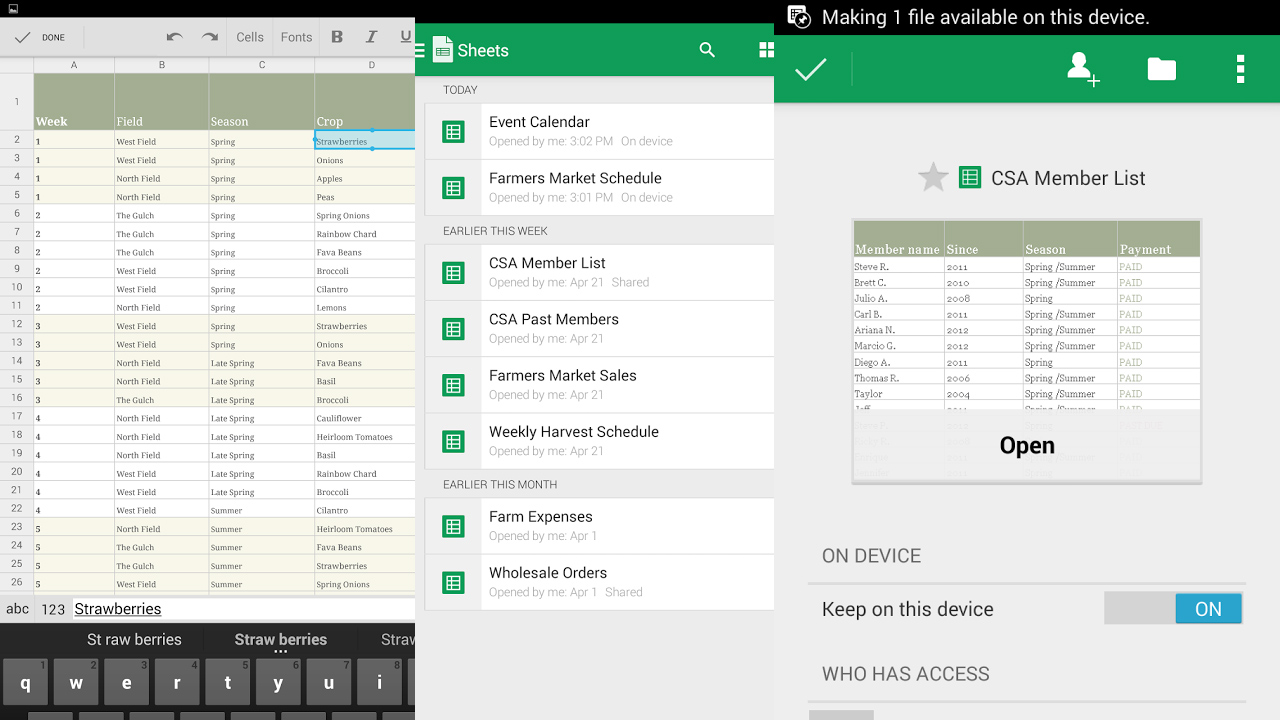Image resolution: width=1280 pixels, height=720 pixels.
Task: Open the Event Calendar spreadsheet
Action: pos(600,131)
